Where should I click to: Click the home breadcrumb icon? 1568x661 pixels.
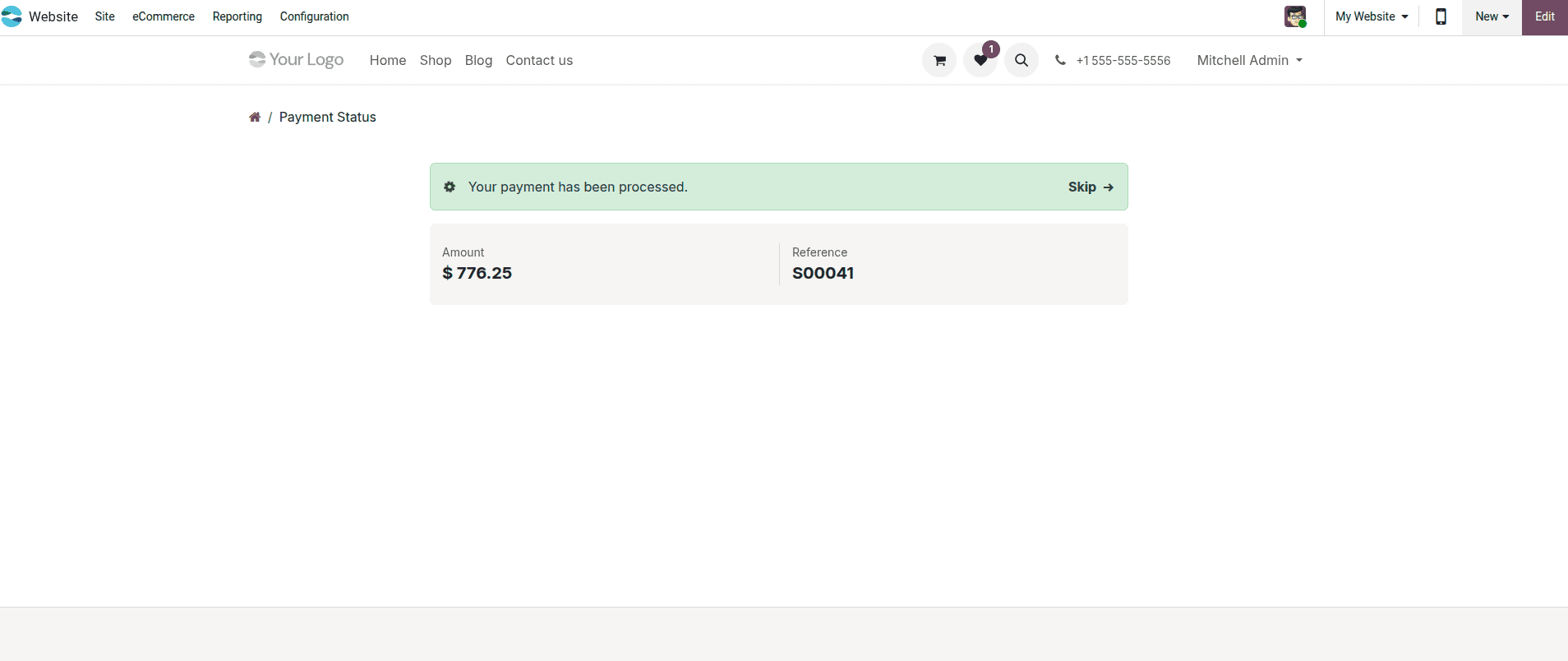(255, 117)
